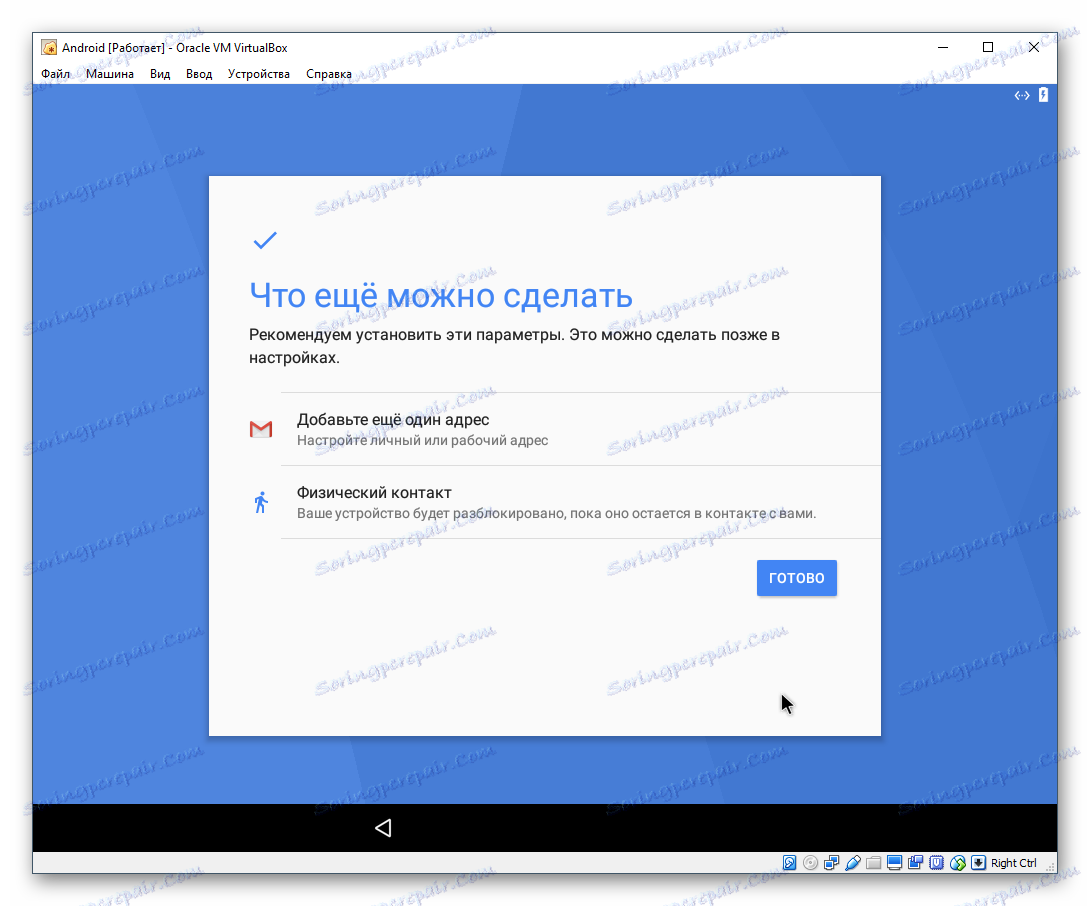The height and width of the screenshot is (906, 1090).
Task: Open the Ввод menu
Action: pos(199,74)
